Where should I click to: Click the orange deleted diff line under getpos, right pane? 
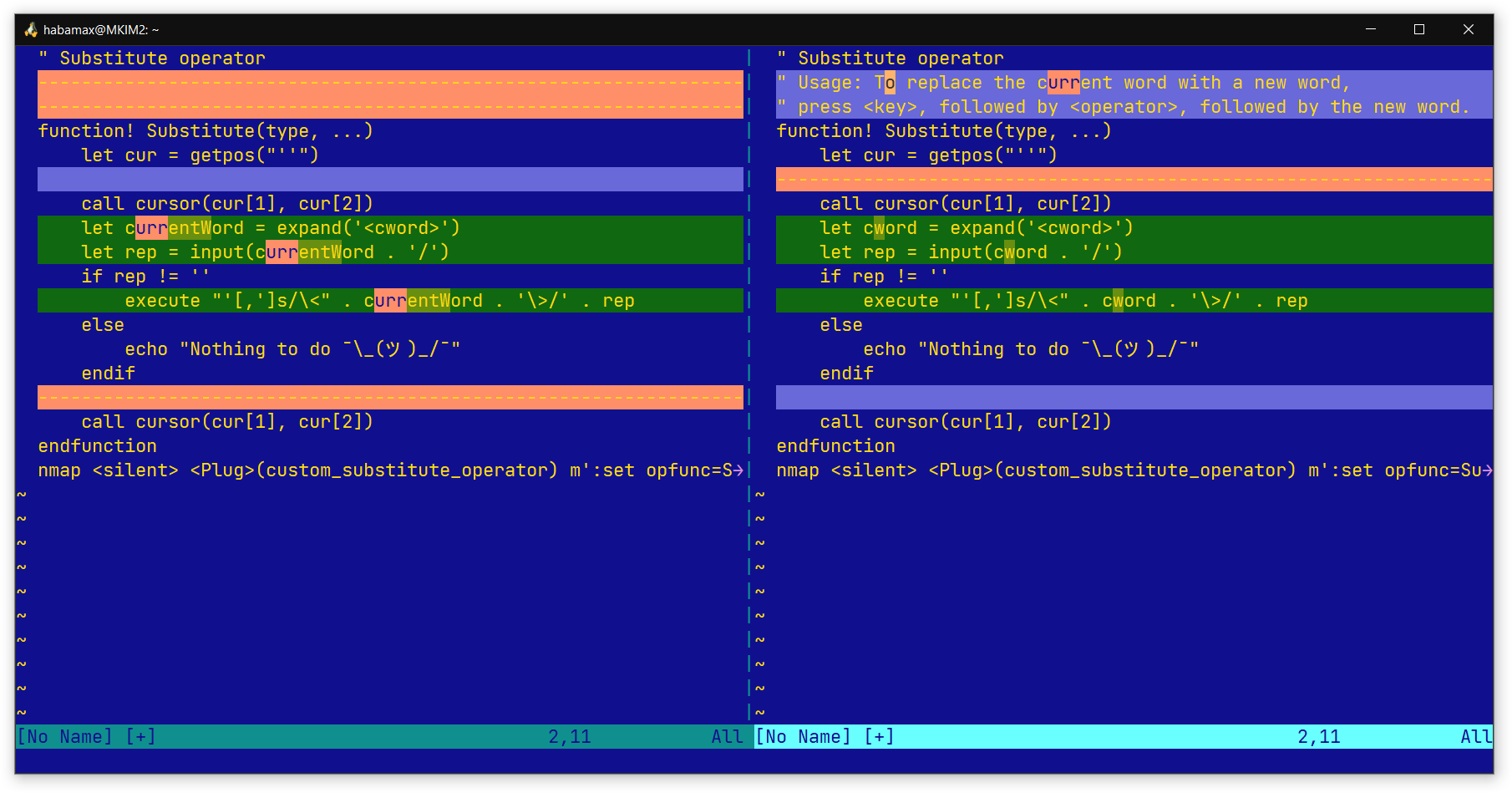click(x=1134, y=180)
